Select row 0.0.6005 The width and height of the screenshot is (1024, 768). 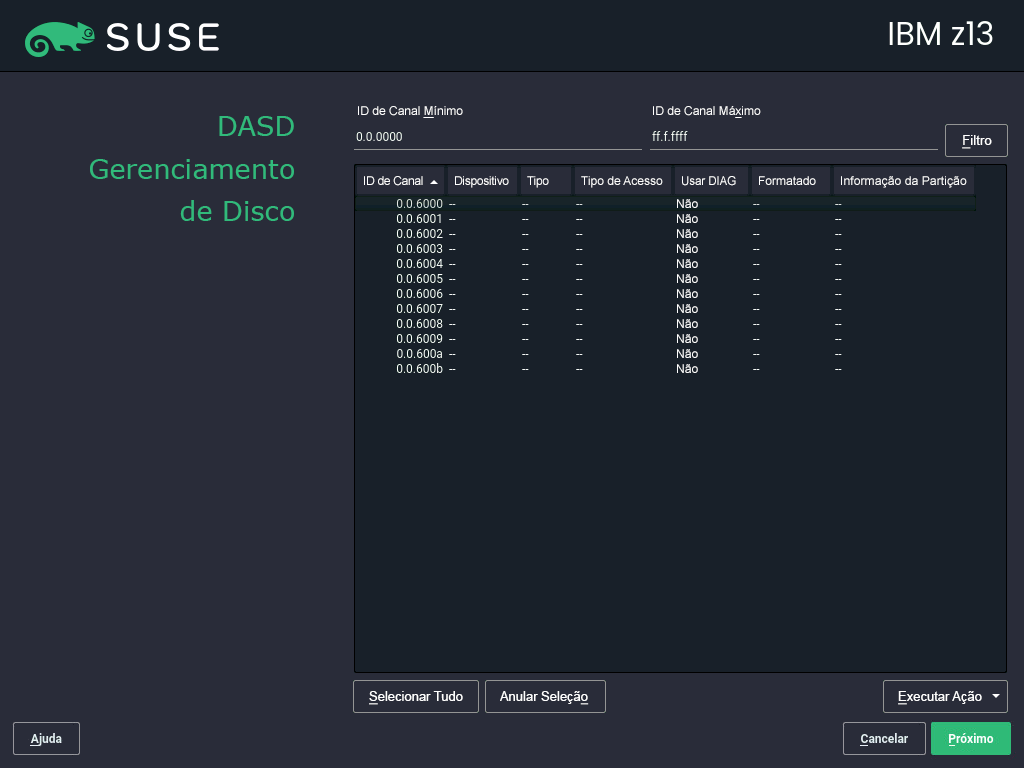tap(665, 279)
